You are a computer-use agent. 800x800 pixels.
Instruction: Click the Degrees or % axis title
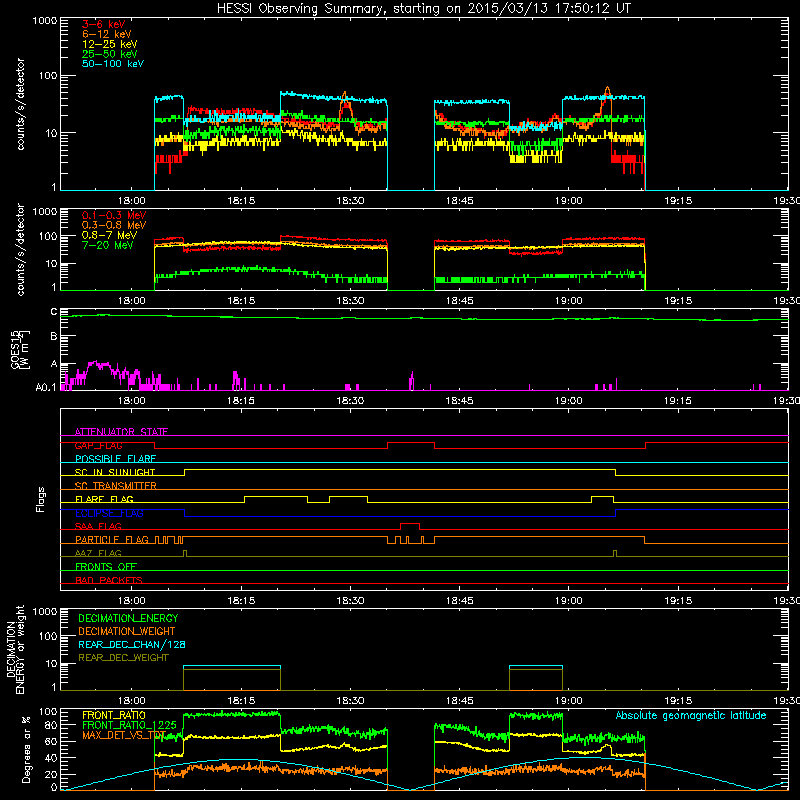[26, 749]
